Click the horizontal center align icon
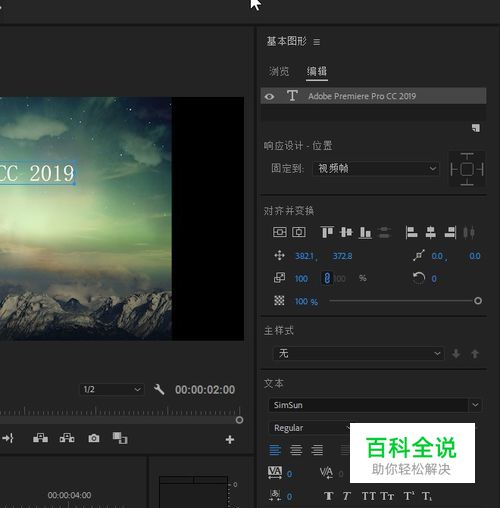This screenshot has height=508, width=500. click(x=299, y=232)
